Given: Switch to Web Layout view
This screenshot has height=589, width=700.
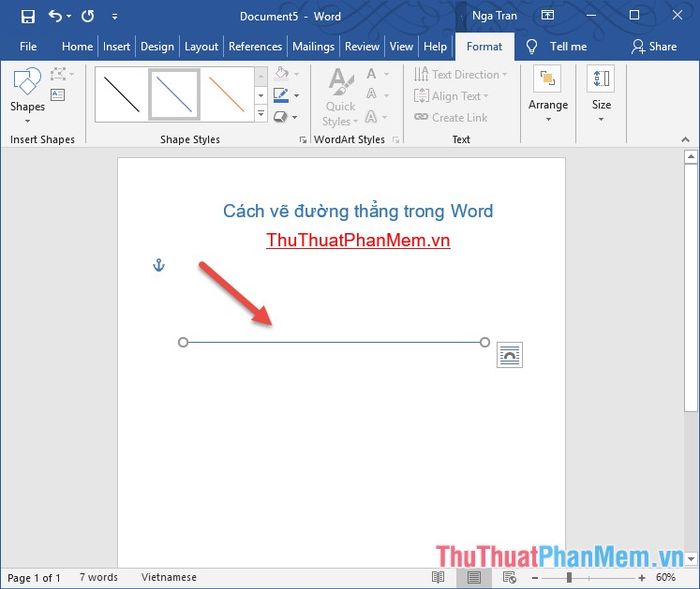Looking at the screenshot, I should [x=509, y=577].
